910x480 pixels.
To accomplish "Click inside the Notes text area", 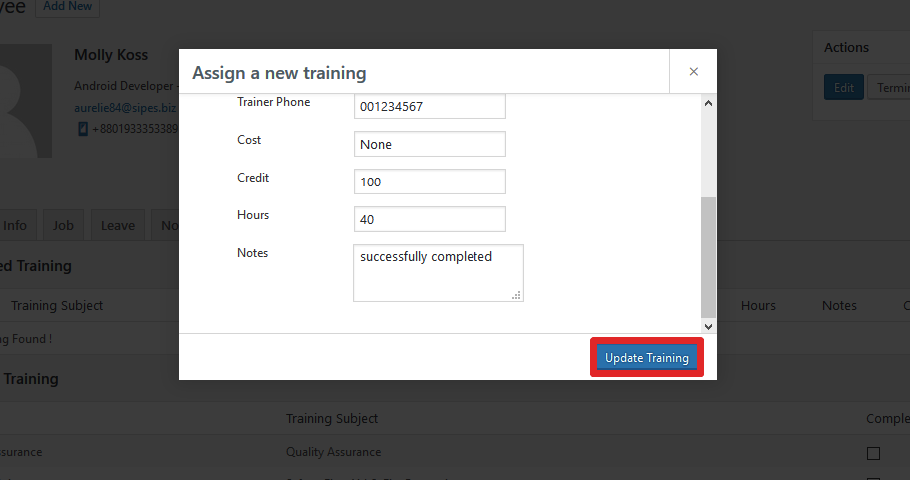I will pos(435,271).
